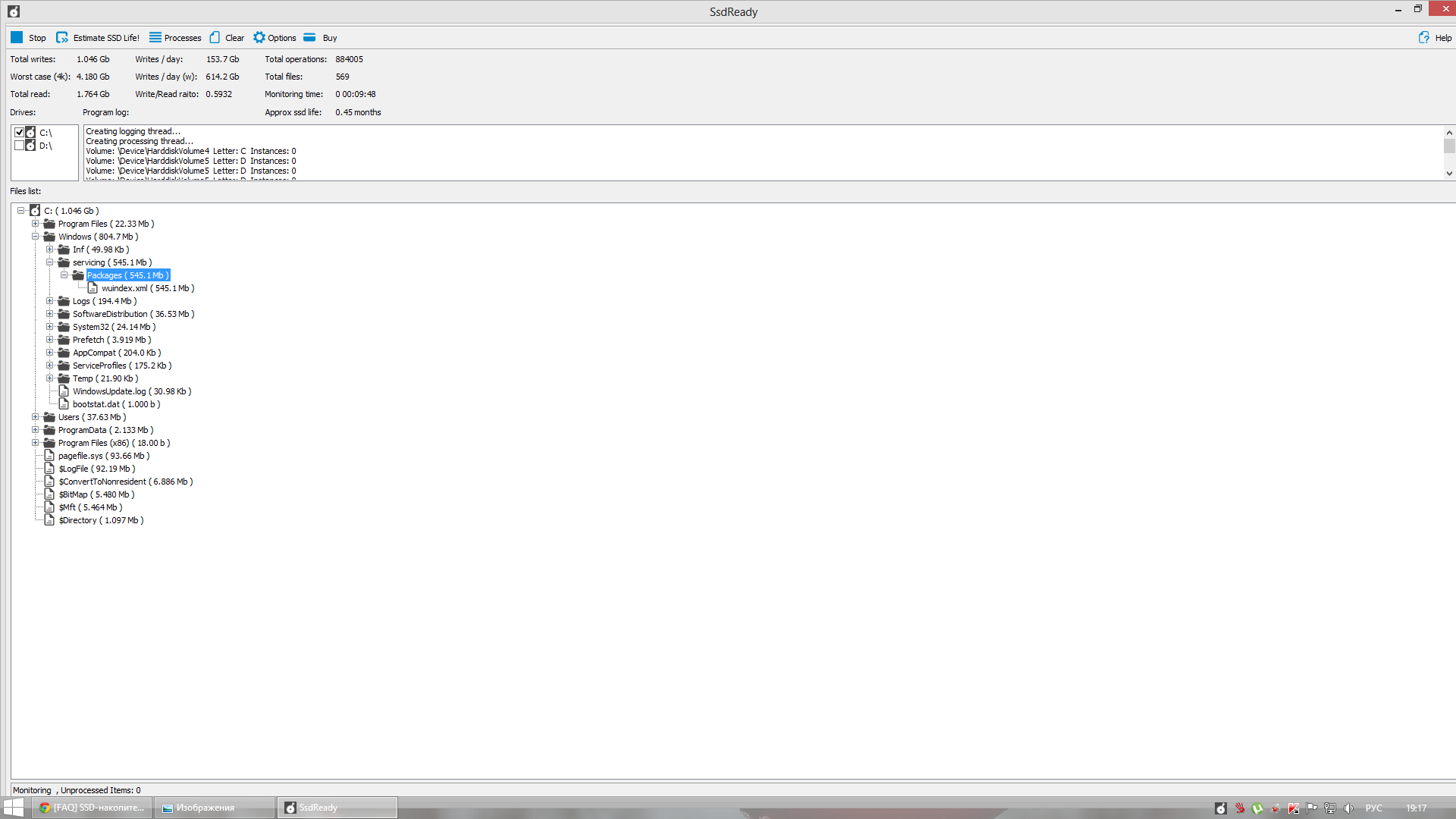The image size is (1456, 819).
Task: Check the D:\ drive checkbox
Action: pos(20,146)
